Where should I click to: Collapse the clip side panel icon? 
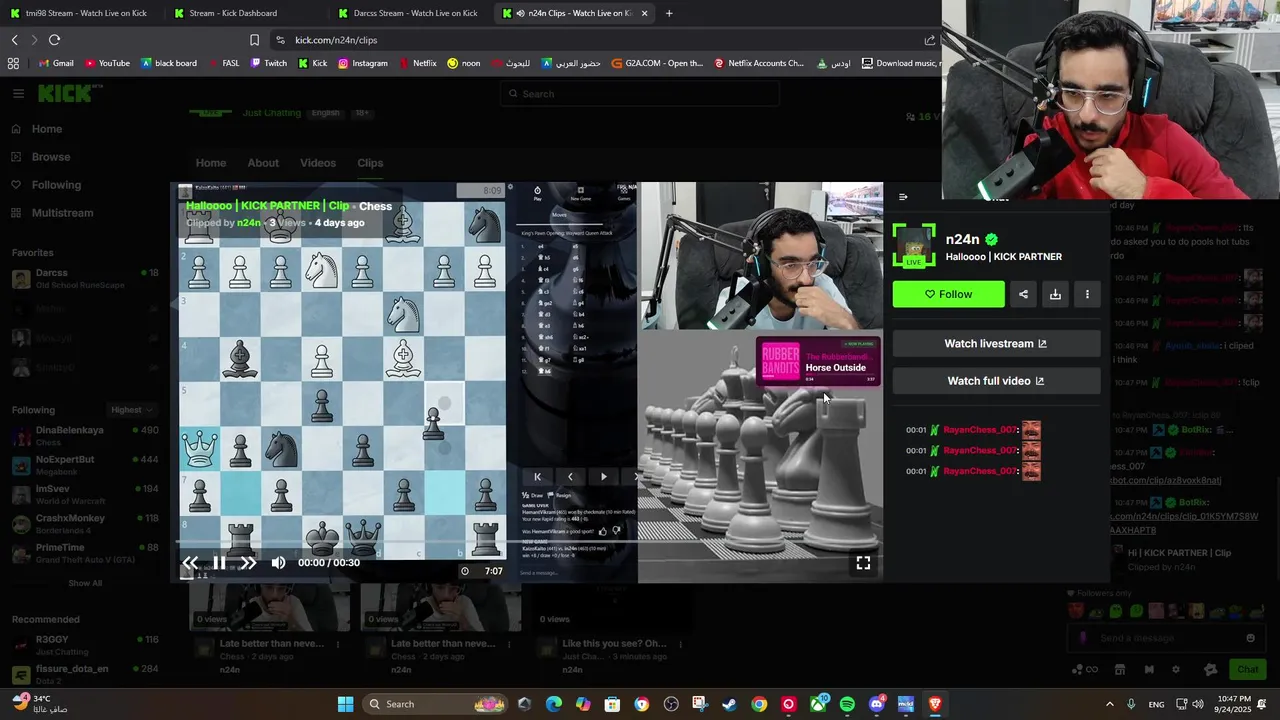click(903, 197)
